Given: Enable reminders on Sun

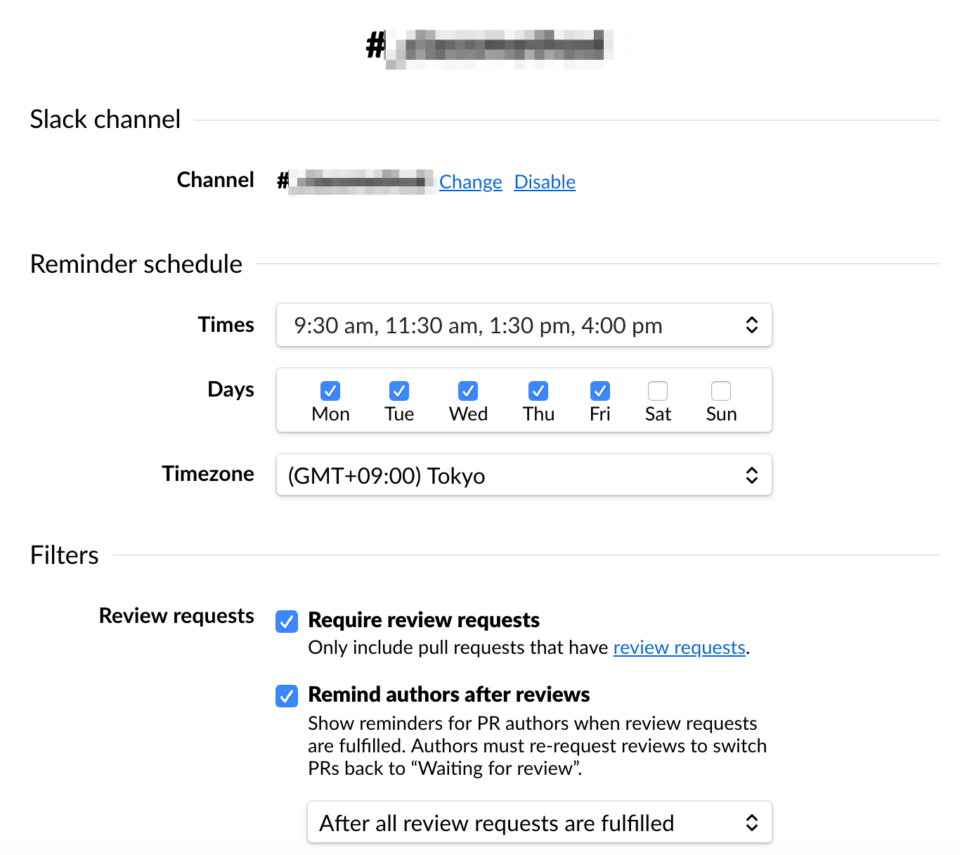Looking at the screenshot, I should [x=721, y=392].
